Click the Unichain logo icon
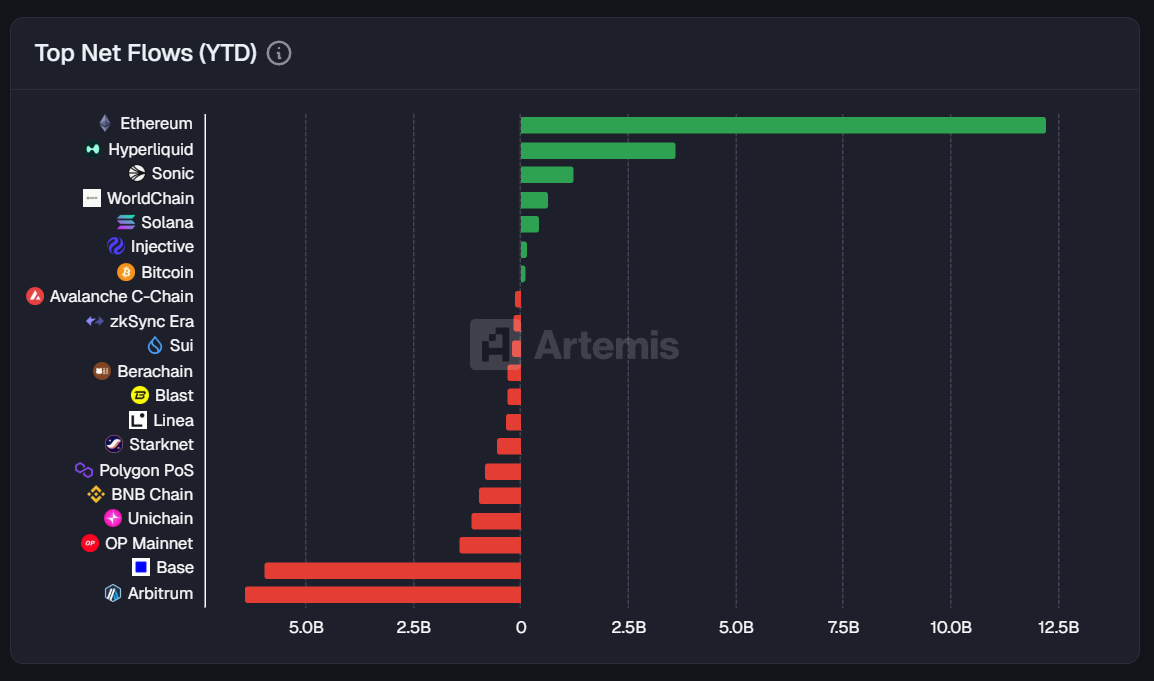This screenshot has width=1154, height=681. (x=113, y=518)
